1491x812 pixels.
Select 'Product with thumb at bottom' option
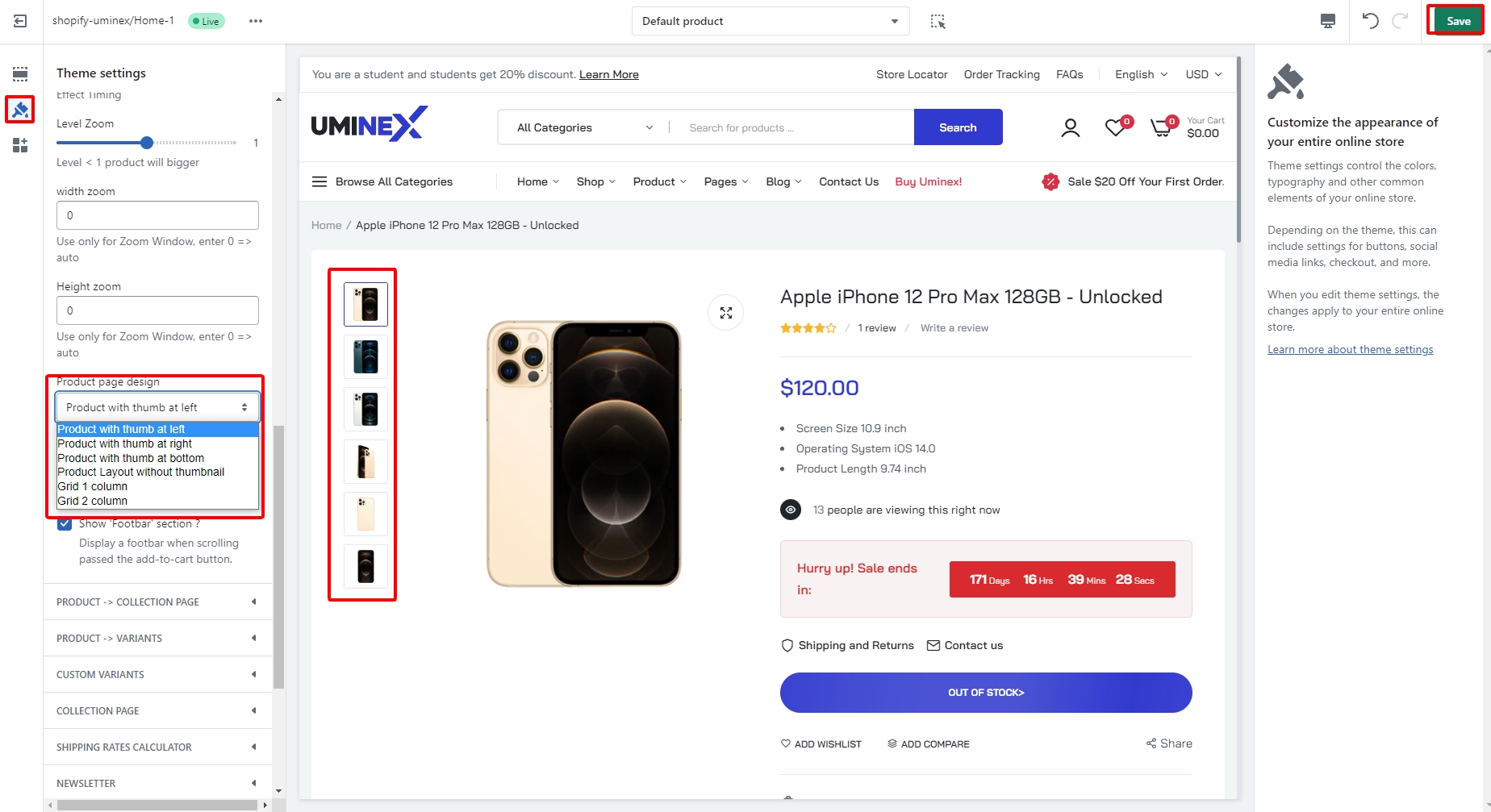(x=131, y=458)
